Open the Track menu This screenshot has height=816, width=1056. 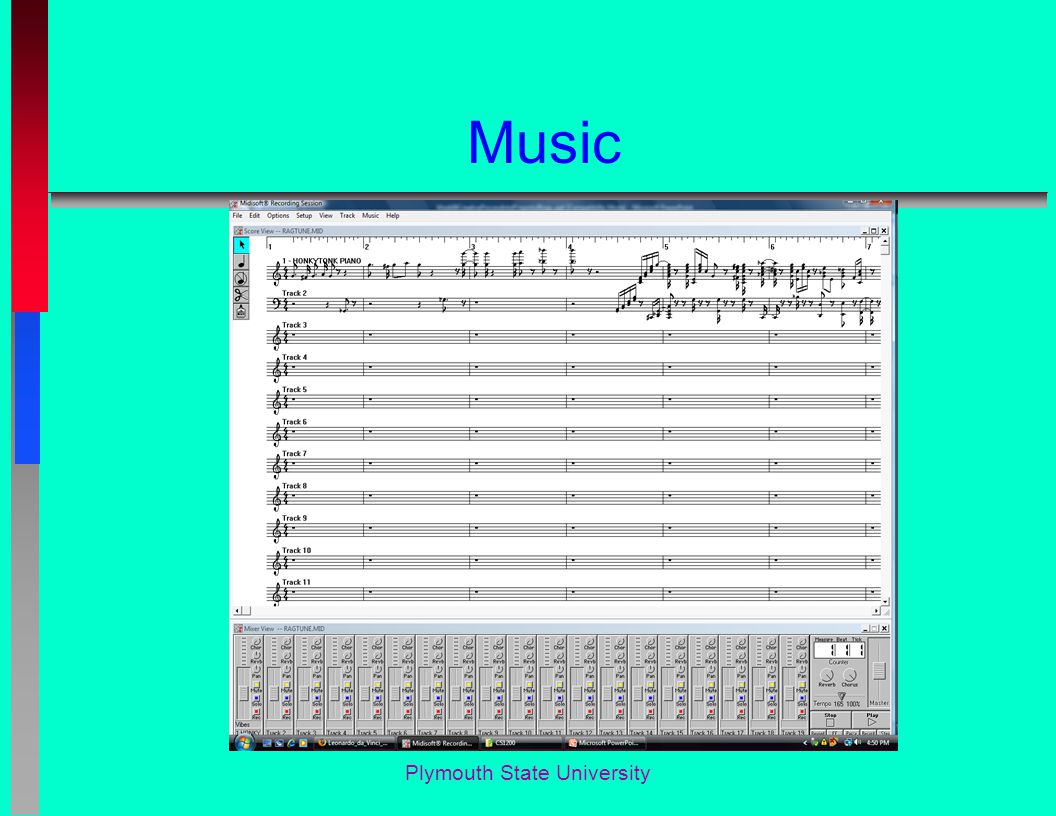(348, 216)
